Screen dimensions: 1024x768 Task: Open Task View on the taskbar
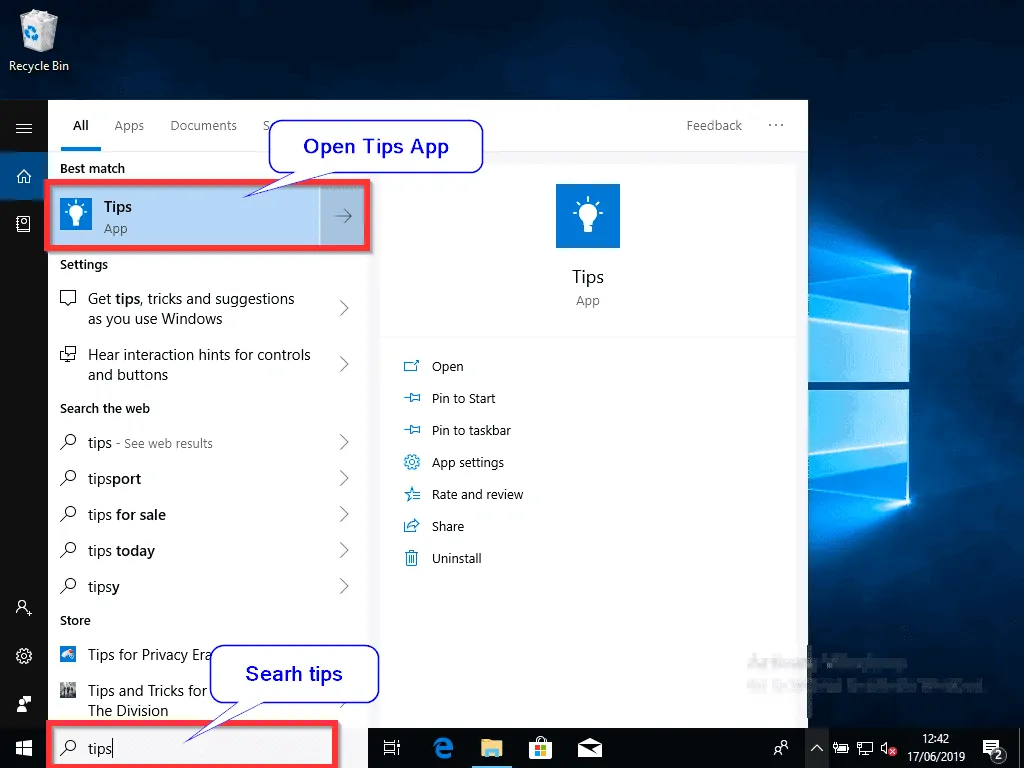(x=391, y=747)
